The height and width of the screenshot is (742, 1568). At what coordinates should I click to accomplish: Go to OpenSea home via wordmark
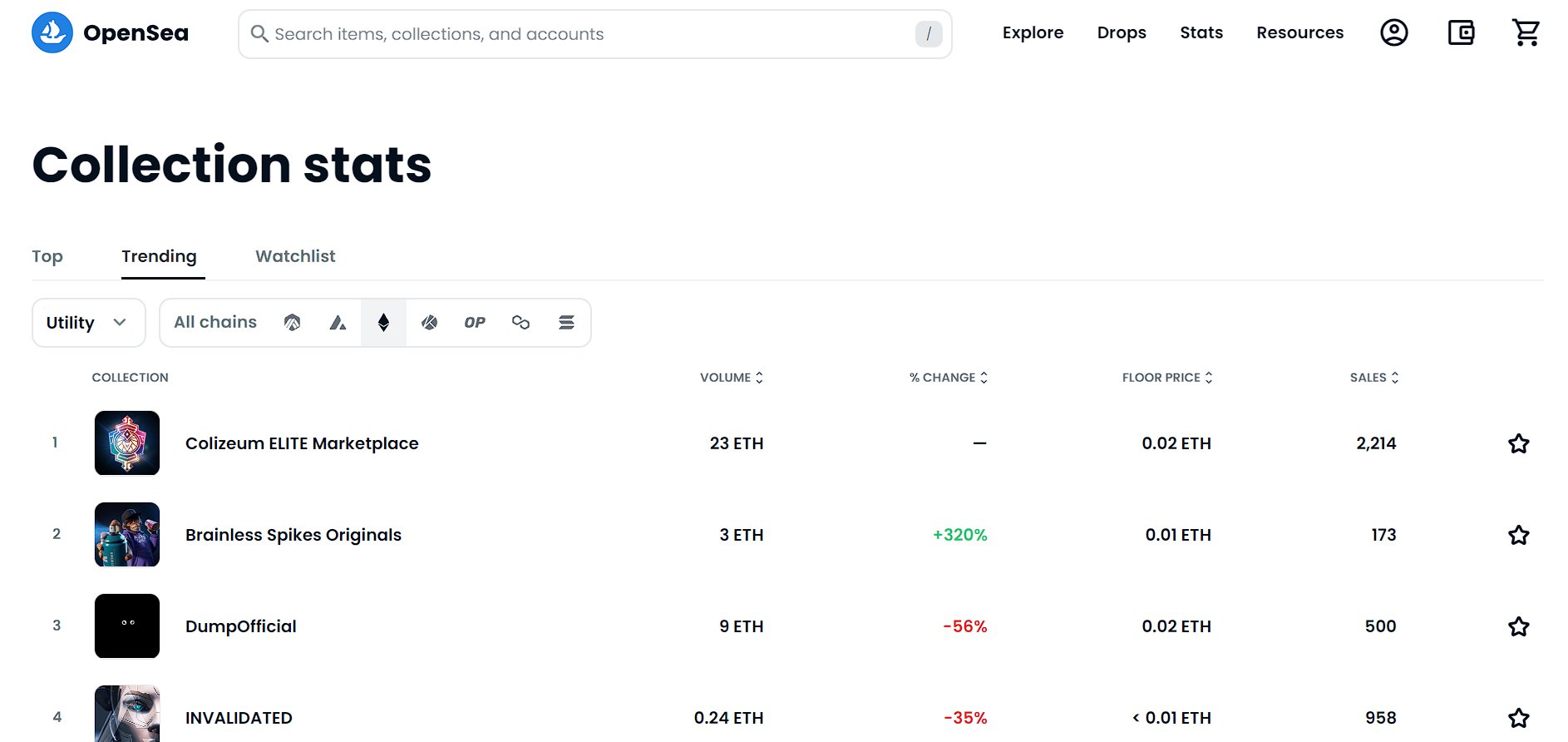[136, 33]
